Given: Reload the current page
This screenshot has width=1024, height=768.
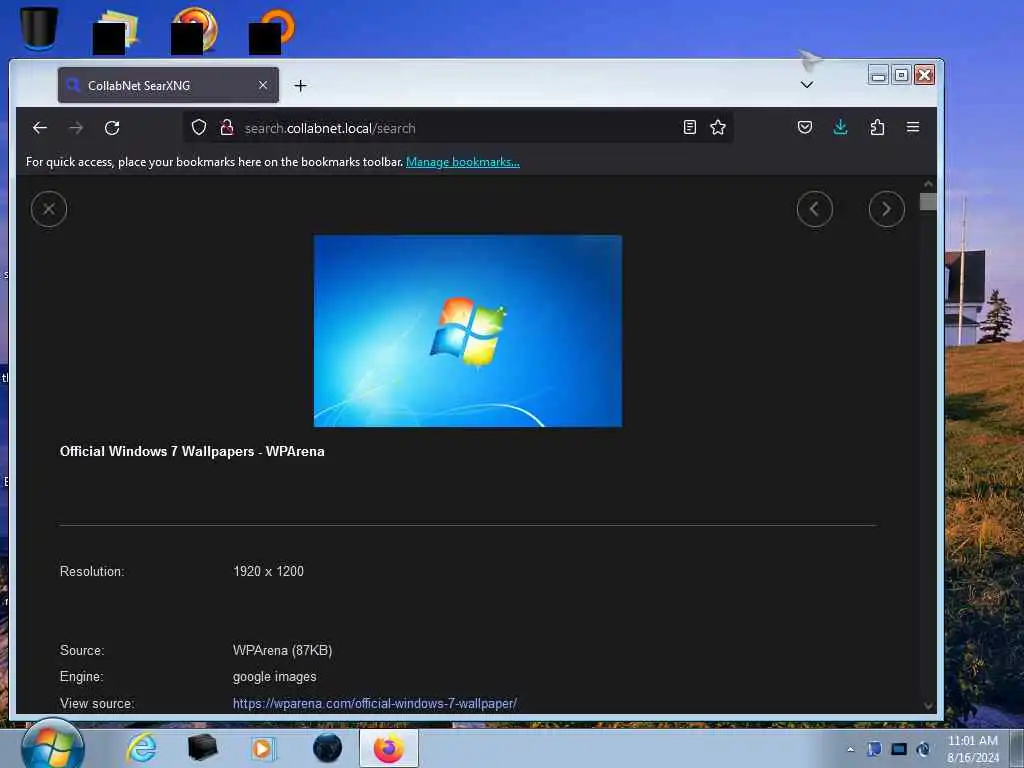Looking at the screenshot, I should coord(112,128).
